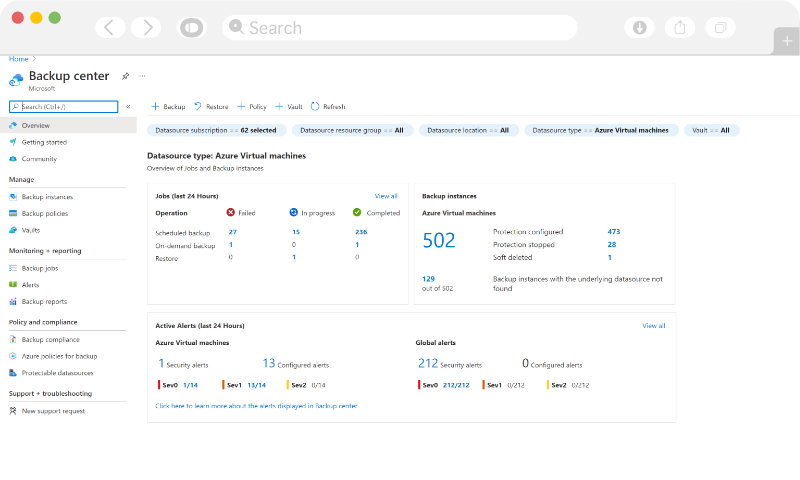The height and width of the screenshot is (480, 800).
Task: Open Backup instances in the sidebar
Action: [47, 197]
